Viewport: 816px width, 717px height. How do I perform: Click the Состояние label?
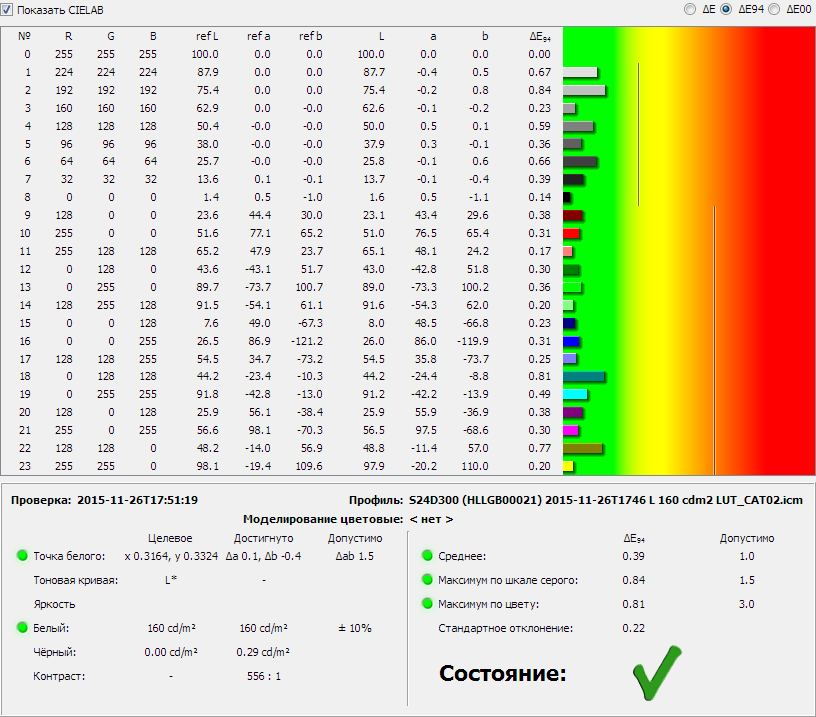[503, 673]
